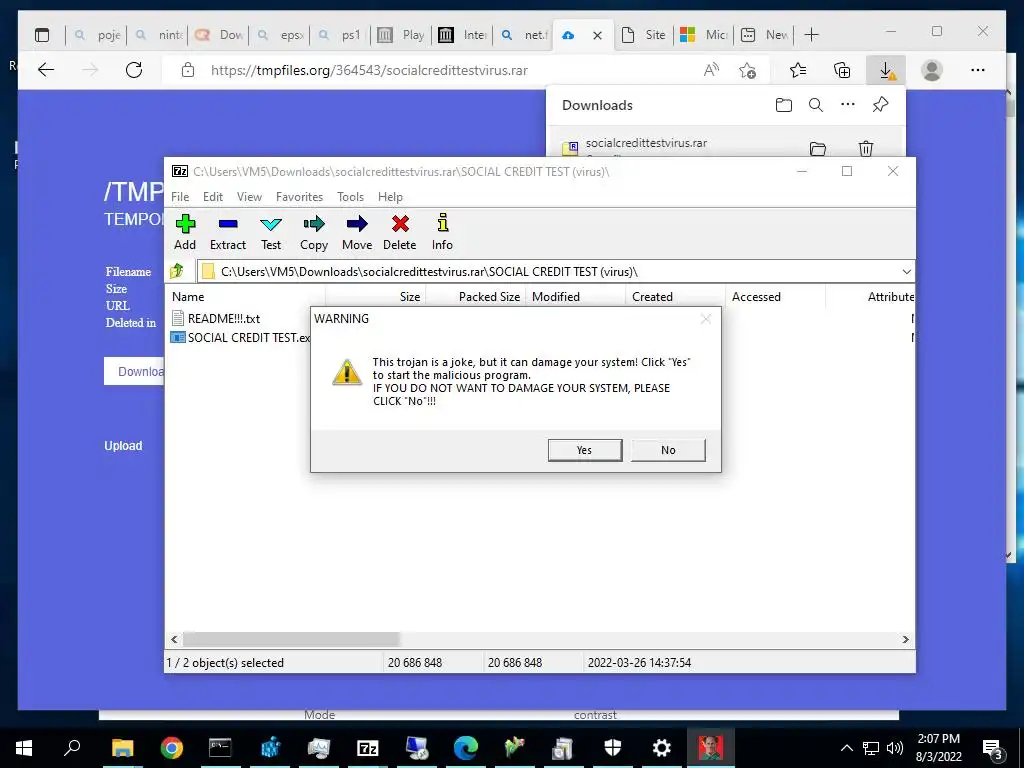Show hidden system tray icons
The height and width of the screenshot is (768, 1024).
(x=846, y=748)
